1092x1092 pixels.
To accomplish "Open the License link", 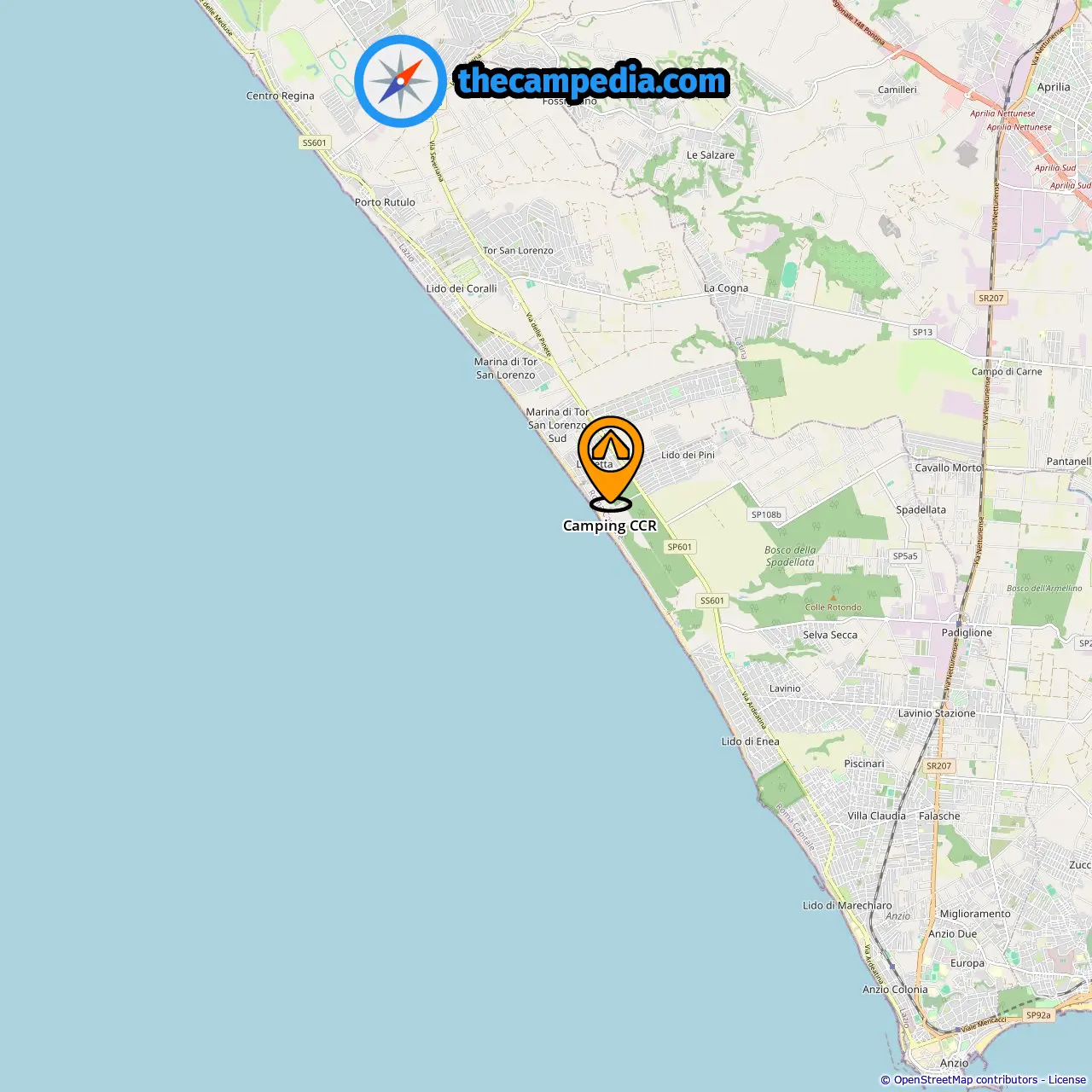I will (1067, 1080).
